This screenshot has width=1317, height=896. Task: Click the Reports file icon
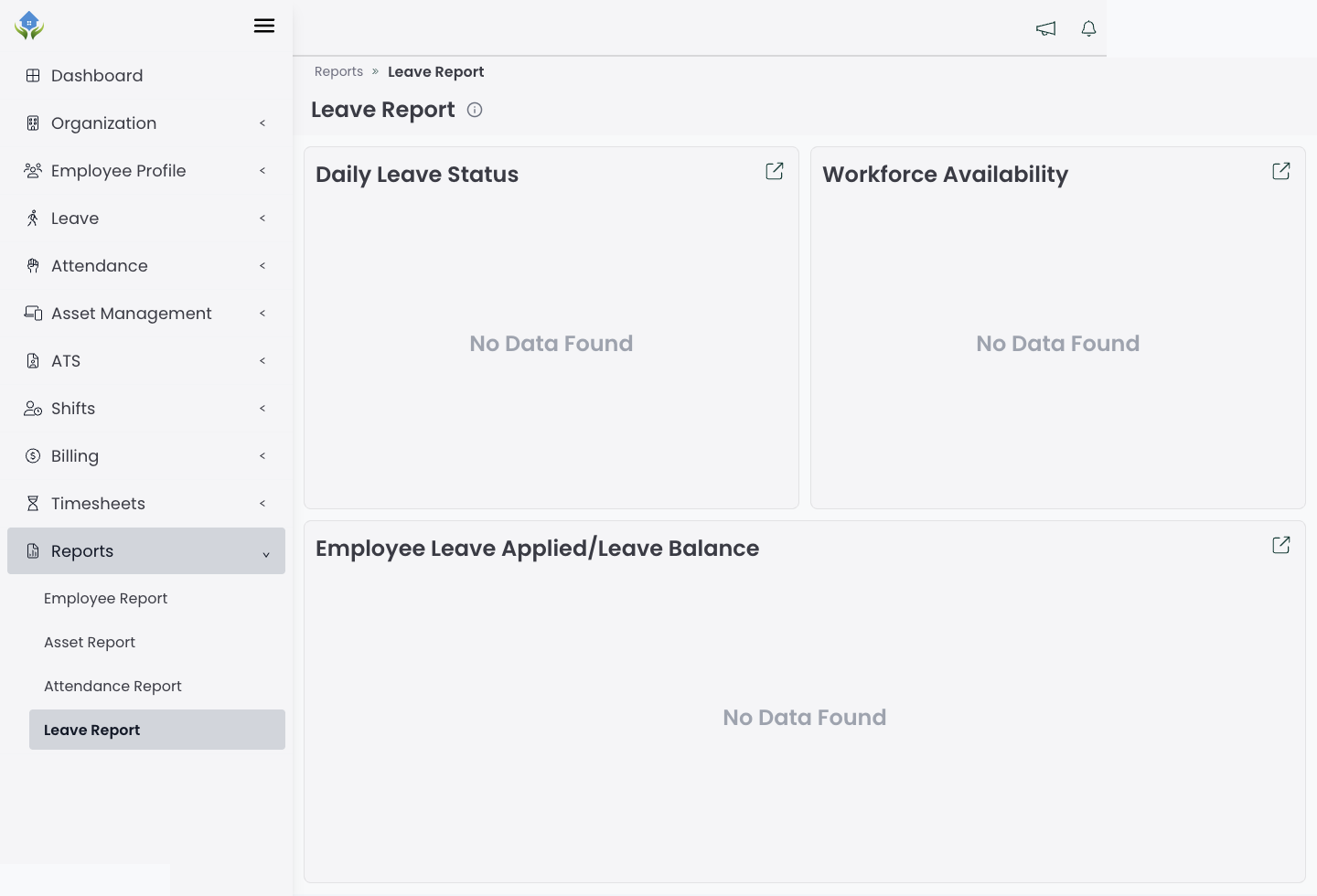click(x=33, y=551)
